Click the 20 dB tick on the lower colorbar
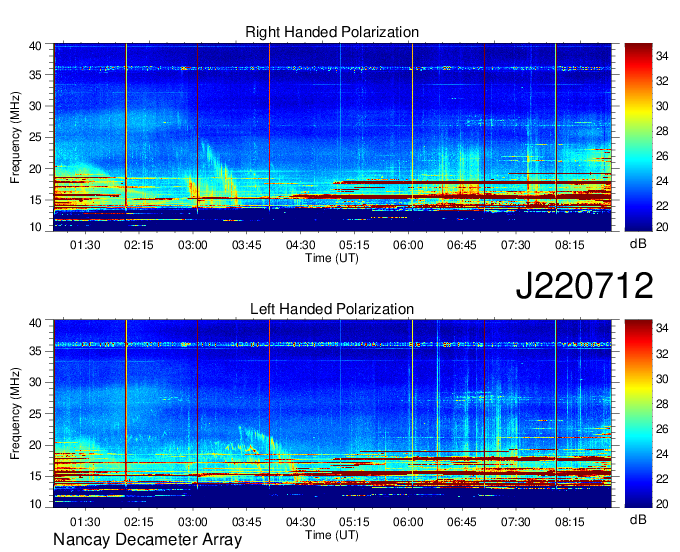680x552 pixels. 661,503
